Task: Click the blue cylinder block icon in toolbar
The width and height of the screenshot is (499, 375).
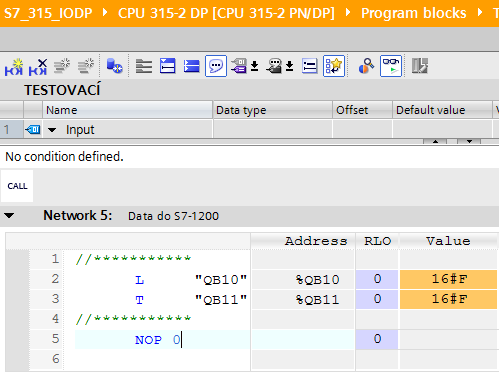Action: (114, 66)
